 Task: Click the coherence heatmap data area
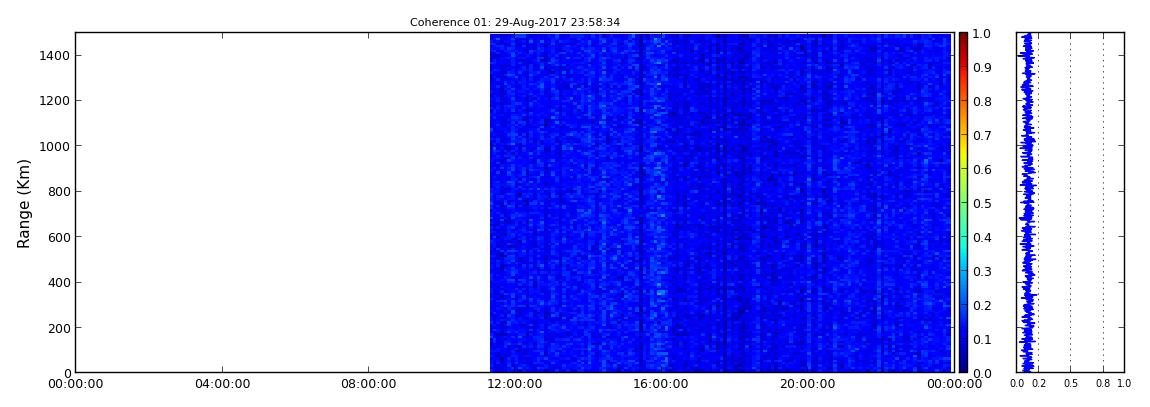(720, 202)
